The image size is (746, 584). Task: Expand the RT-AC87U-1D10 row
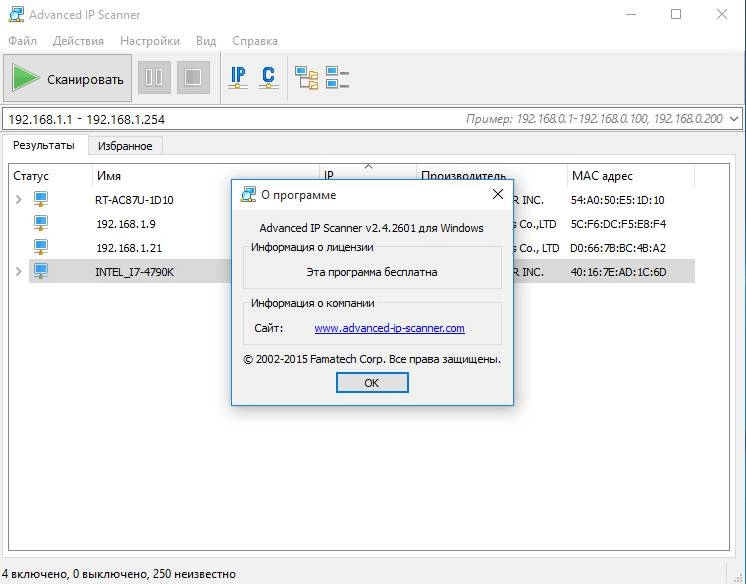[x=19, y=199]
